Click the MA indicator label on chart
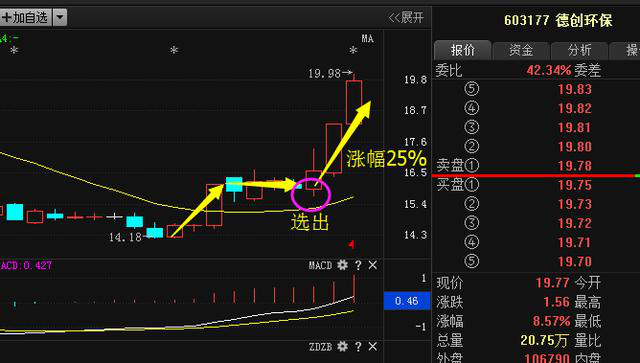The height and width of the screenshot is (363, 640). [x=367, y=39]
